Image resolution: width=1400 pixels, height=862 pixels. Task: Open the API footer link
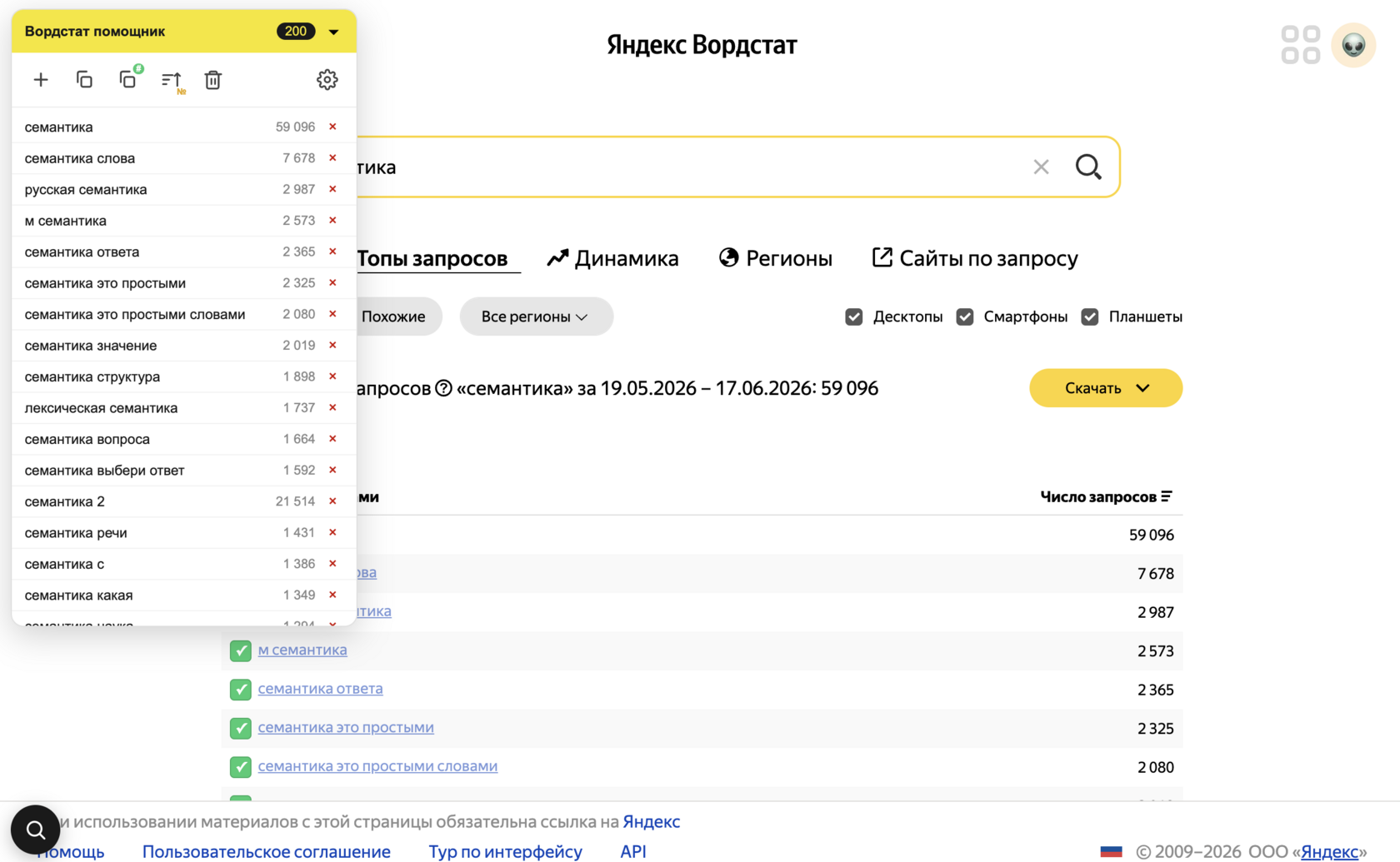(x=633, y=852)
